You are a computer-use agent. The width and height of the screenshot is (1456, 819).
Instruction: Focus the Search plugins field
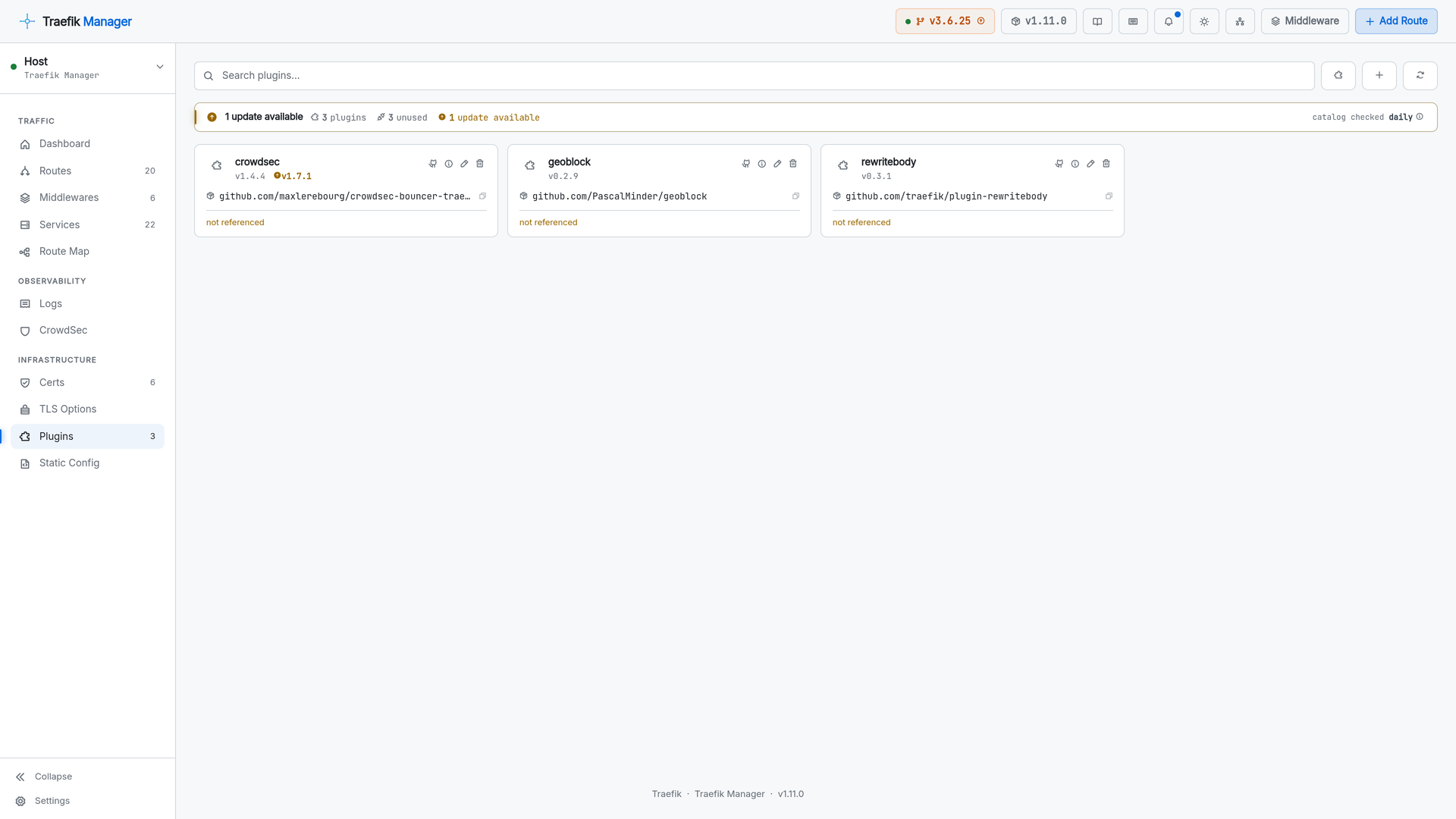click(755, 76)
